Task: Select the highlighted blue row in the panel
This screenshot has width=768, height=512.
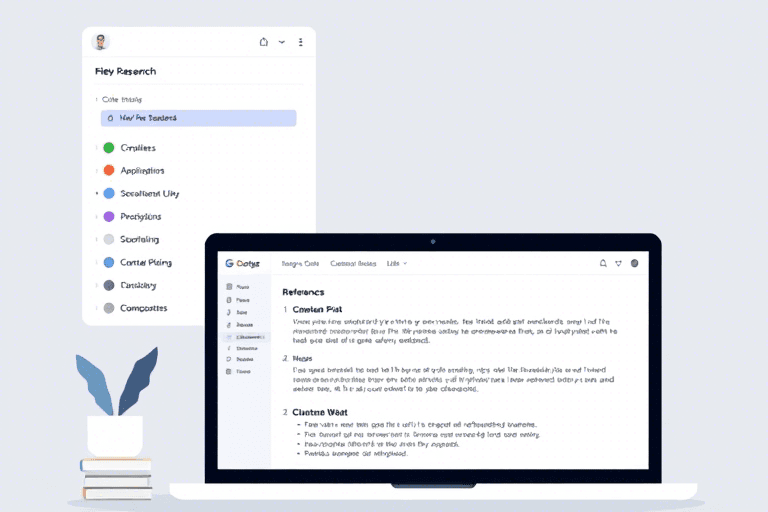Action: pos(198,118)
